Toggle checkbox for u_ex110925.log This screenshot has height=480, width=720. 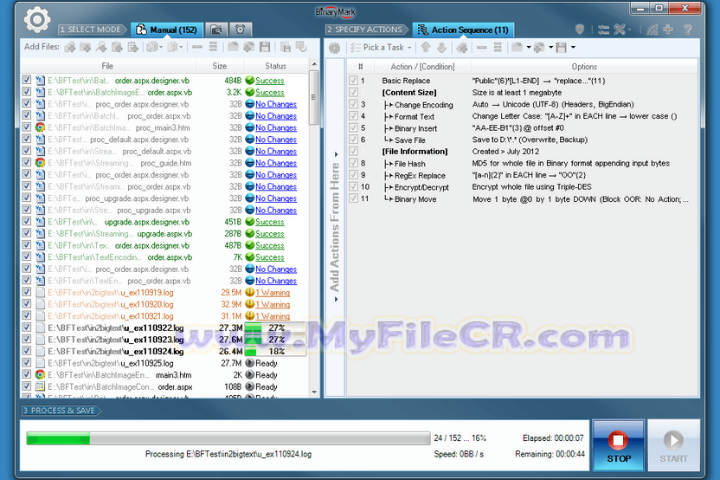point(27,363)
